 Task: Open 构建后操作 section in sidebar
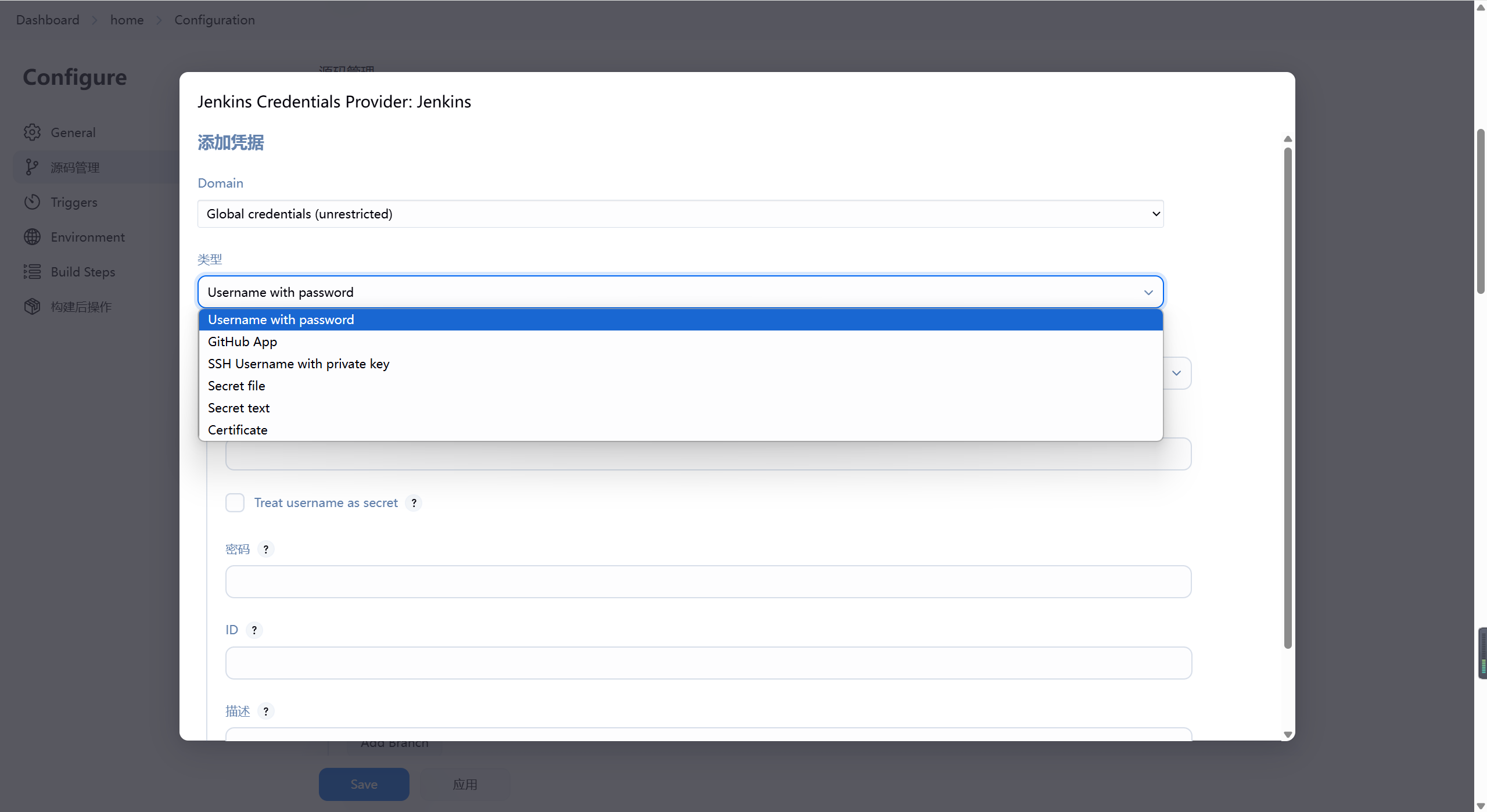click(x=96, y=307)
